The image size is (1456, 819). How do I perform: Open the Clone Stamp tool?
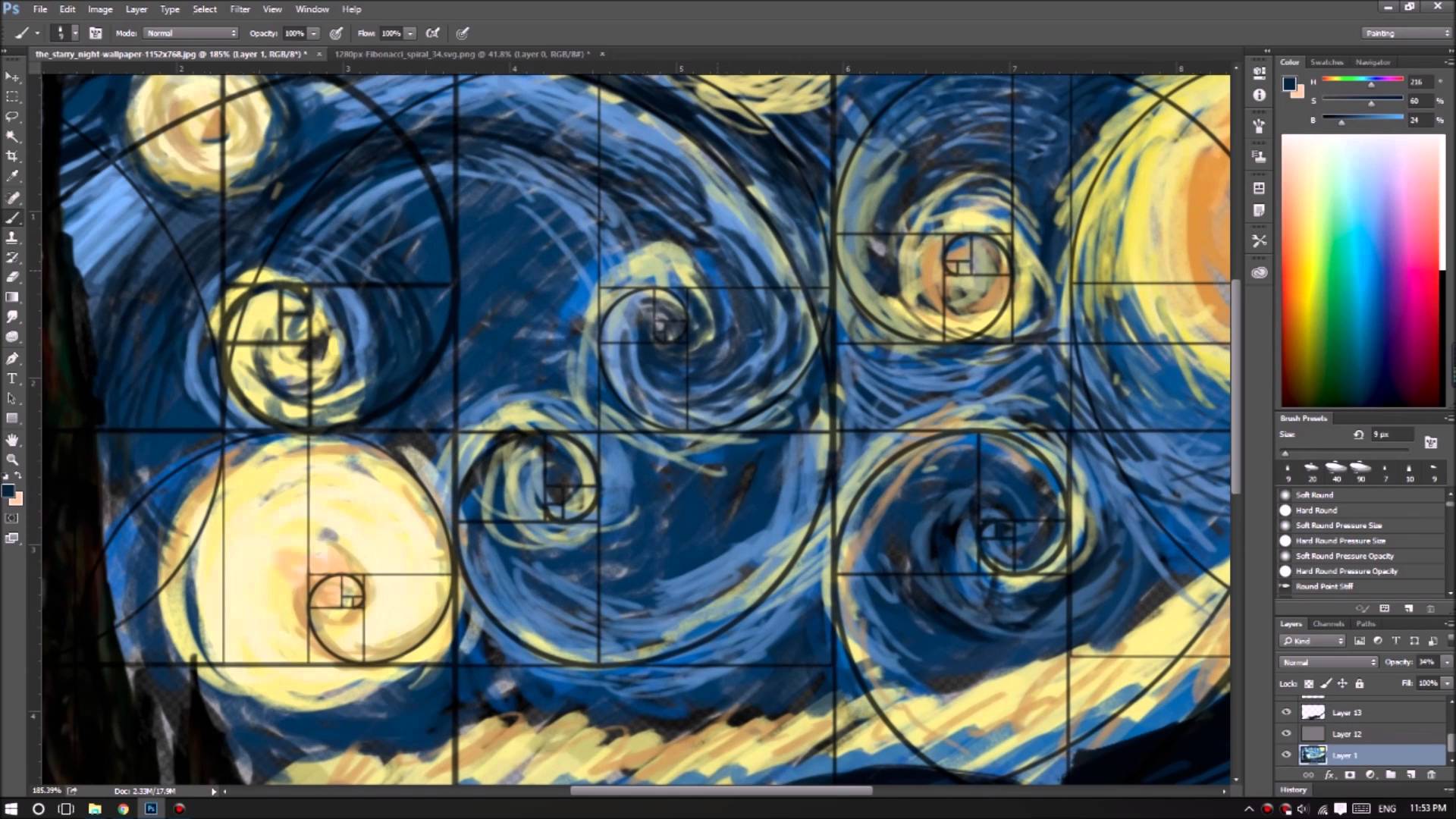(x=13, y=236)
